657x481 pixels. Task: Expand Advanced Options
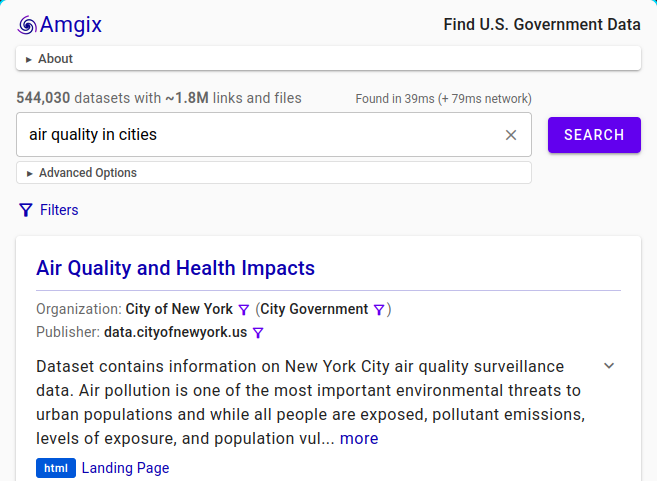pyautogui.click(x=274, y=173)
